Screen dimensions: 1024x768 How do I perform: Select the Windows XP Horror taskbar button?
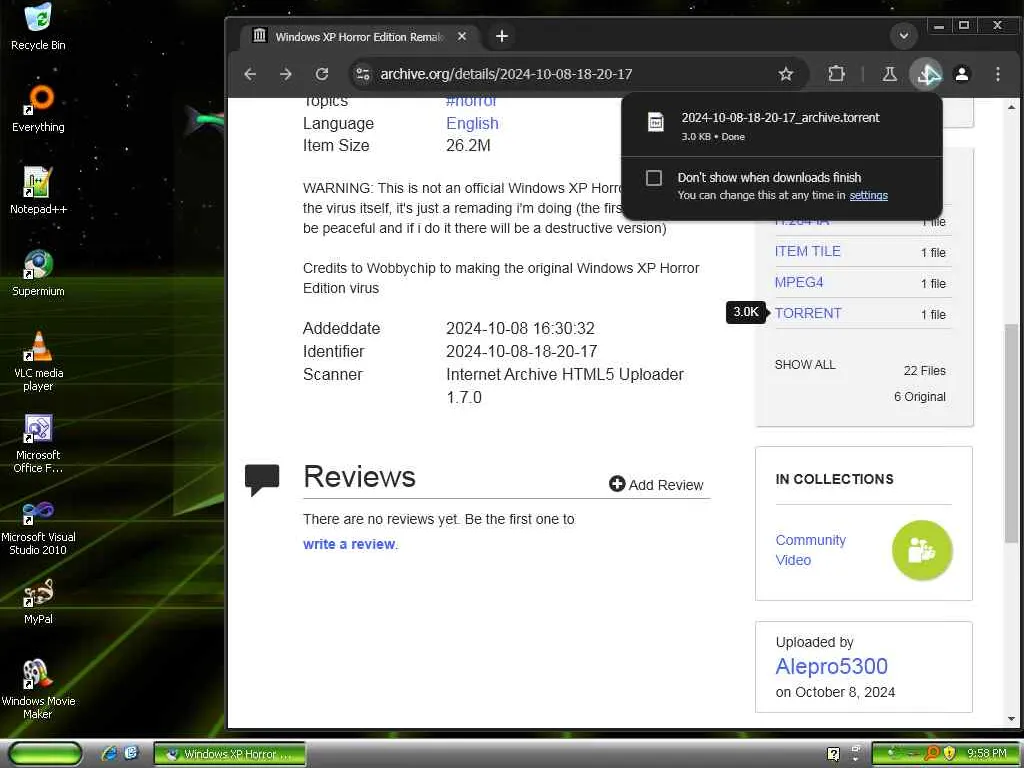pos(229,754)
